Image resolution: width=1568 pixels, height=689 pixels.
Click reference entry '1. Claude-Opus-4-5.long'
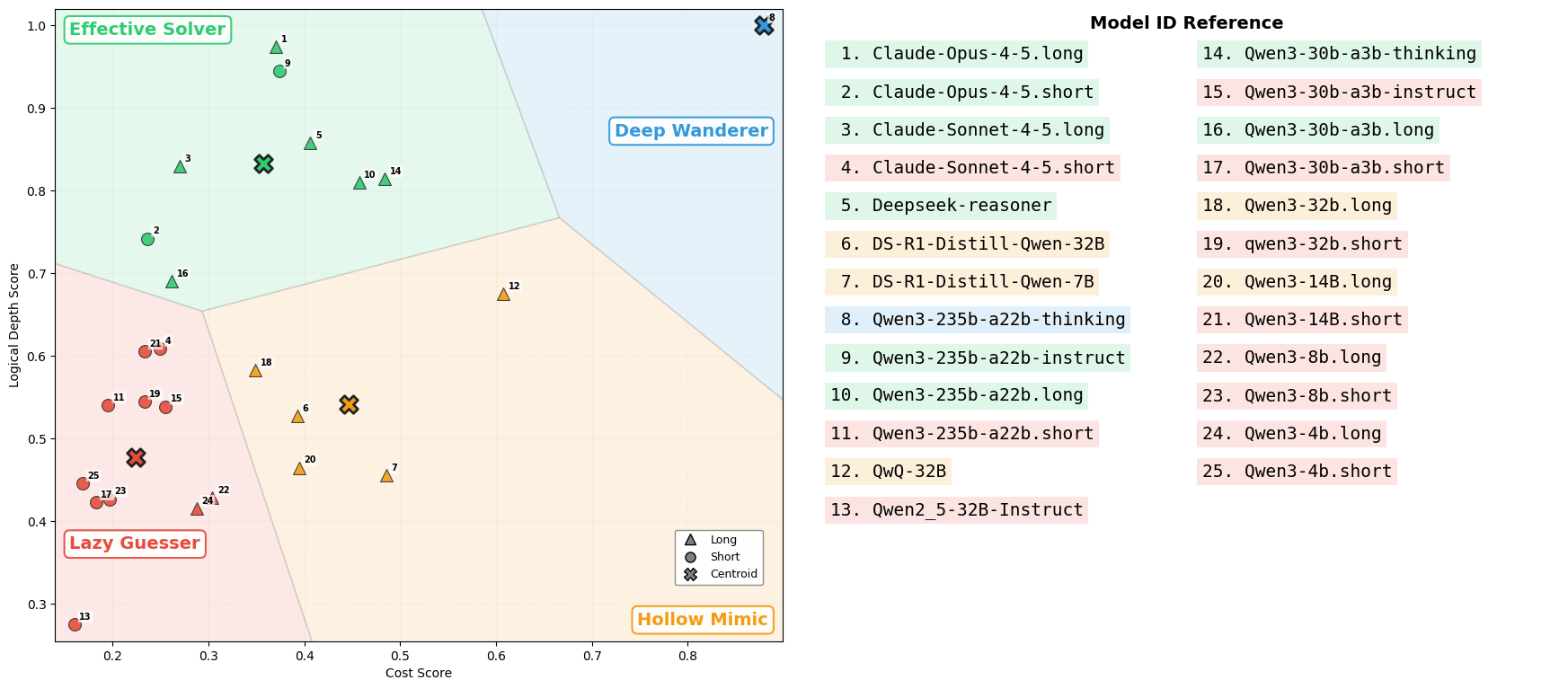[957, 54]
